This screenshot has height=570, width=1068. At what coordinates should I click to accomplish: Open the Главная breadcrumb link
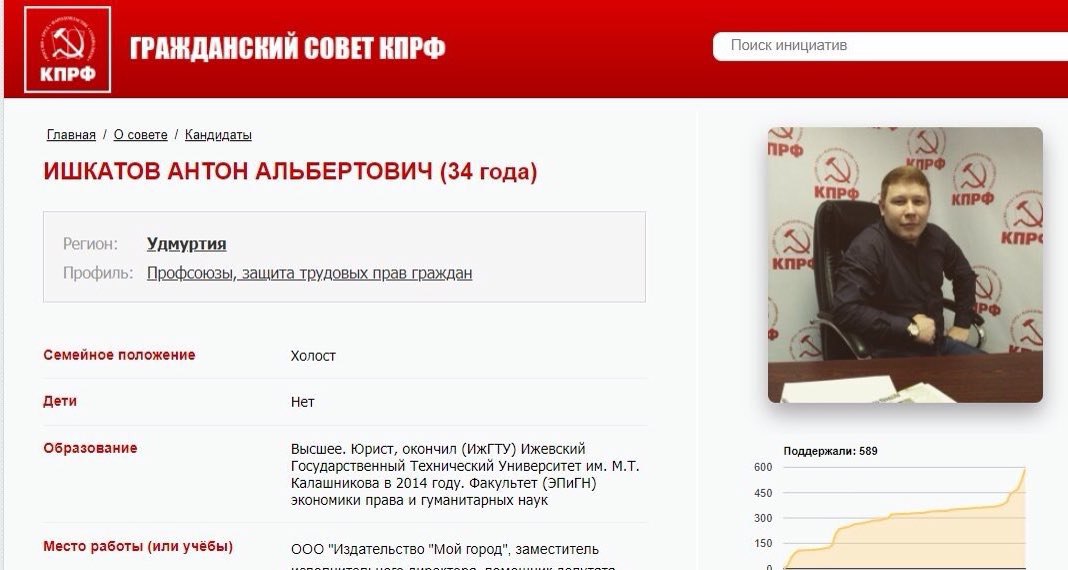(71, 135)
